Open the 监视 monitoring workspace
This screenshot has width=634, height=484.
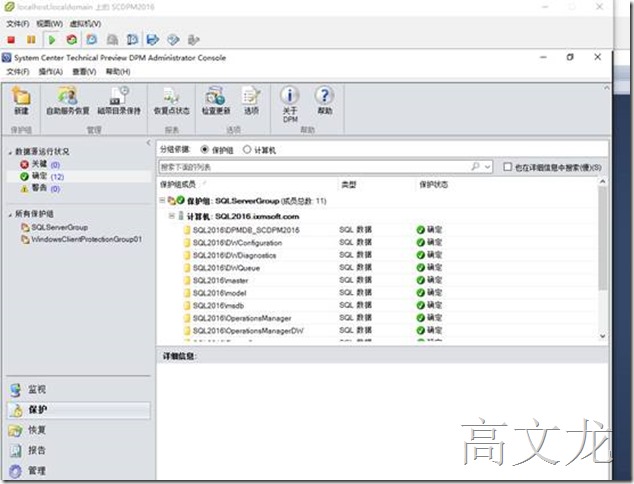click(78, 389)
